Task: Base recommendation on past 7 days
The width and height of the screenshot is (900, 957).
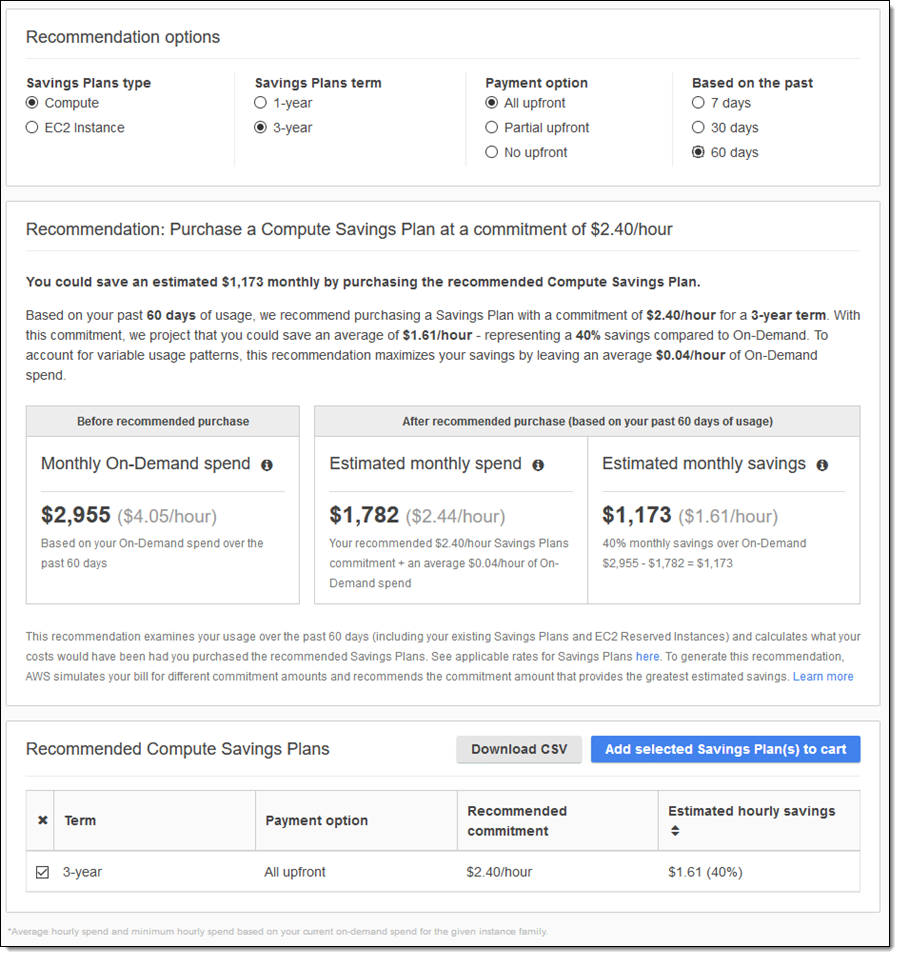Action: coord(698,103)
